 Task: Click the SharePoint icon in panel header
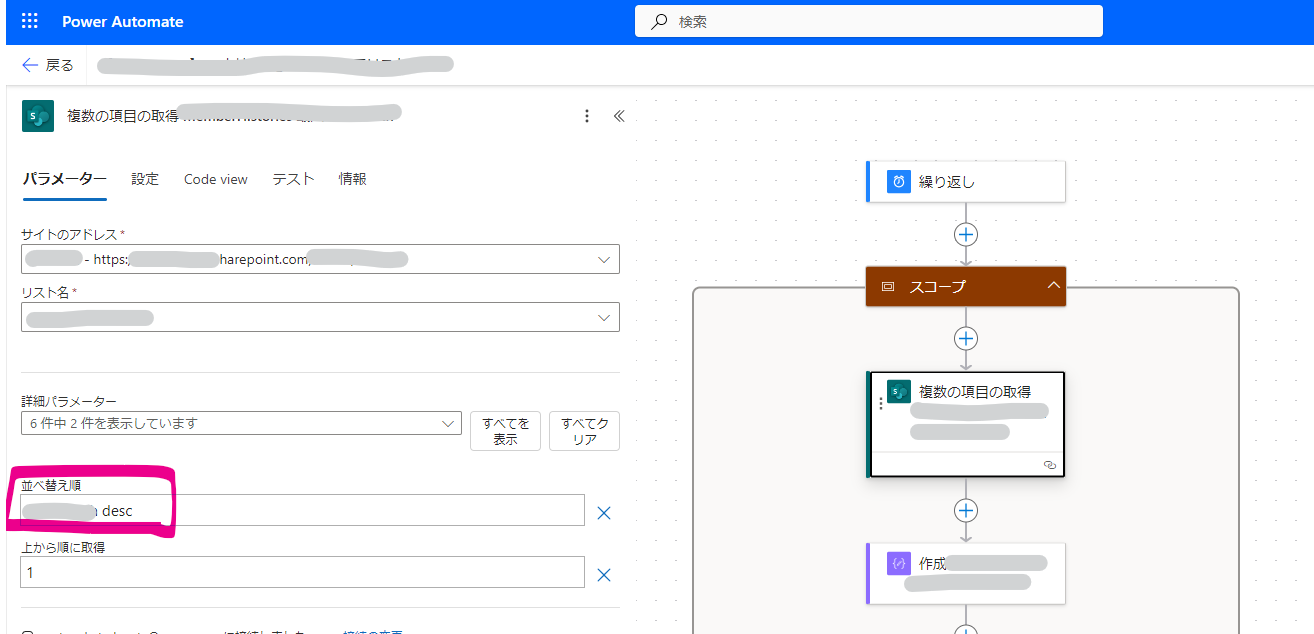38,116
